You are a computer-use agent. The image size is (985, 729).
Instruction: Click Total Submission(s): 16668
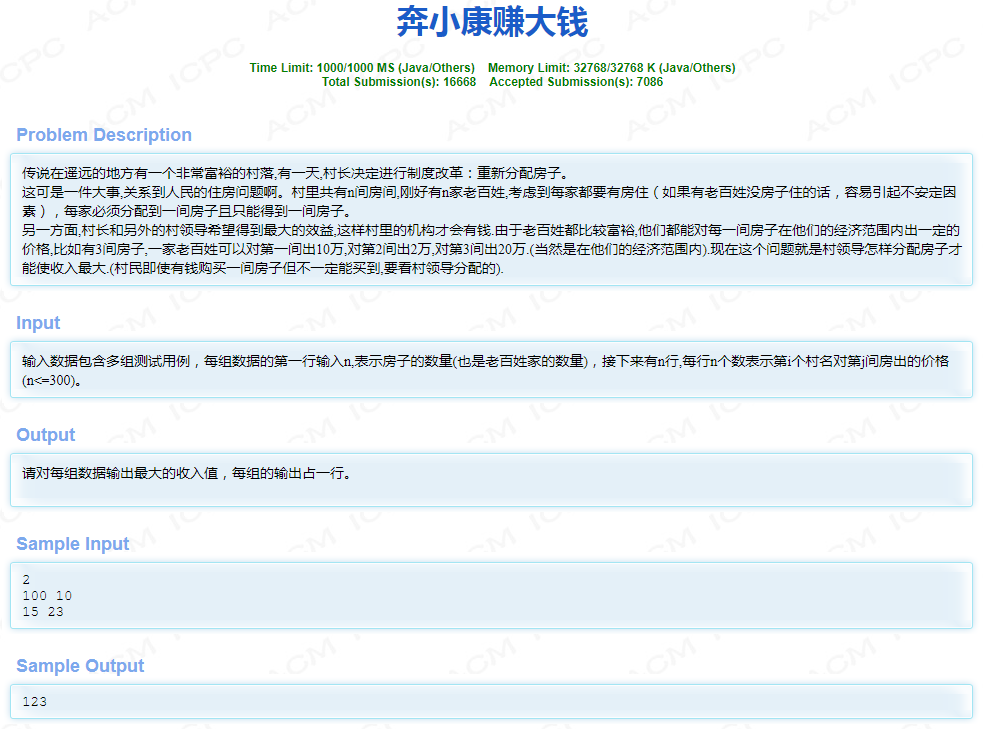pyautogui.click(x=399, y=82)
